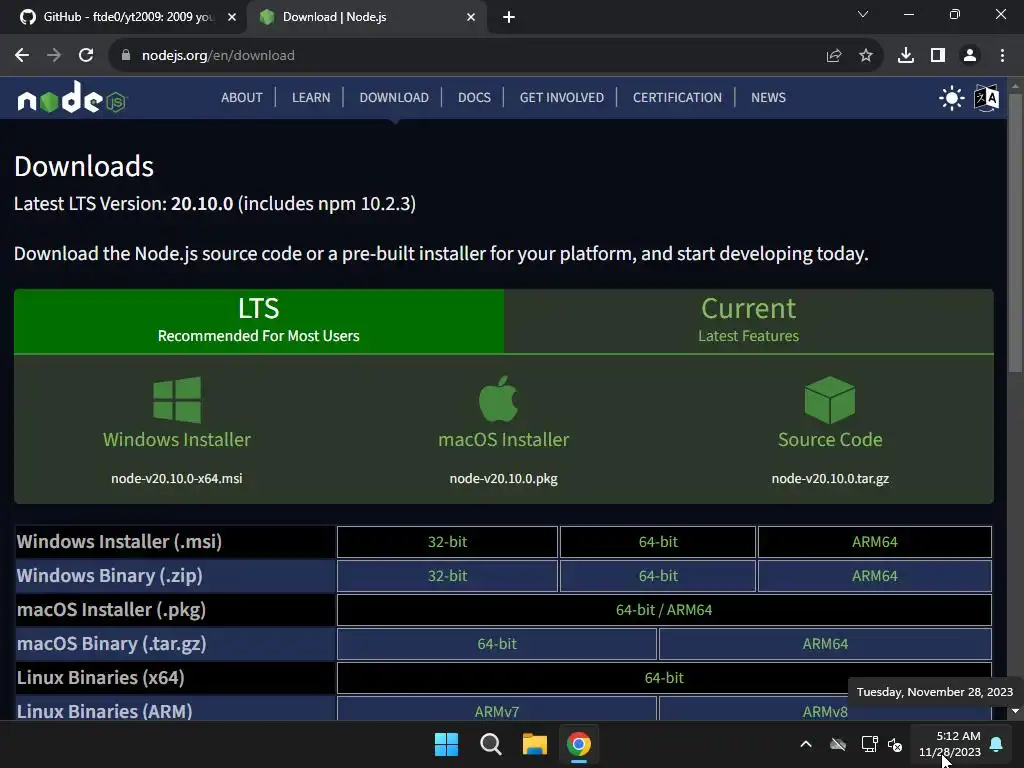Screen dimensions: 1024x768
Task: Open the Chrome profile icon
Action: pos(970,56)
